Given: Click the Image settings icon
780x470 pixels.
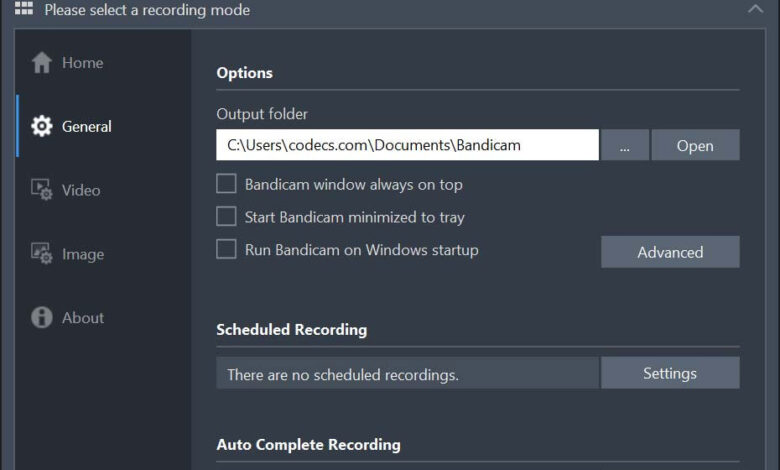Looking at the screenshot, I should point(42,253).
